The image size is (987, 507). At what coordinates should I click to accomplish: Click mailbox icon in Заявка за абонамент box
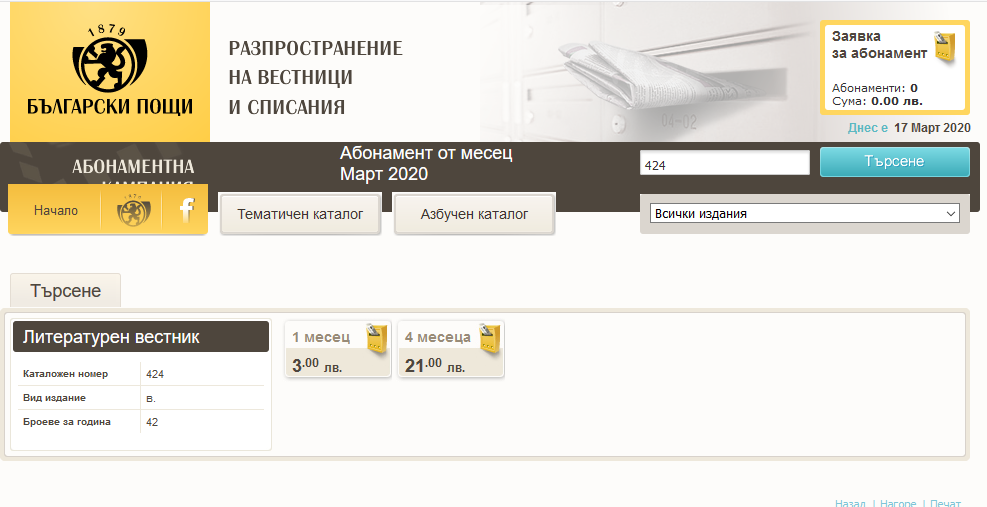(945, 47)
